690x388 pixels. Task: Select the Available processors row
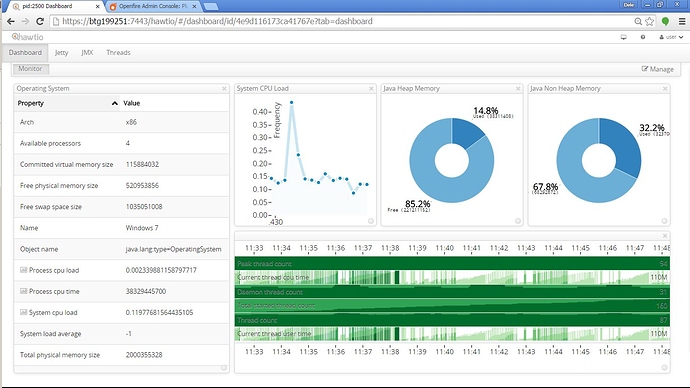coord(121,143)
